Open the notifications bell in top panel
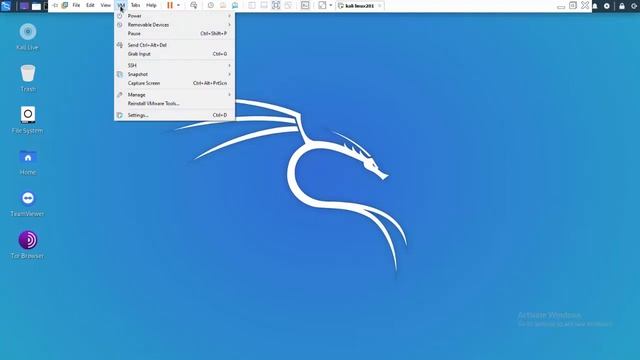This screenshot has width=640, height=360. (595, 6)
